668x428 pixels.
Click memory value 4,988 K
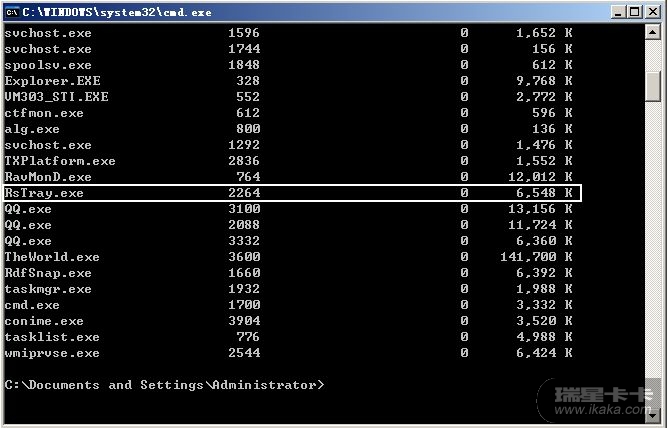[x=544, y=337]
